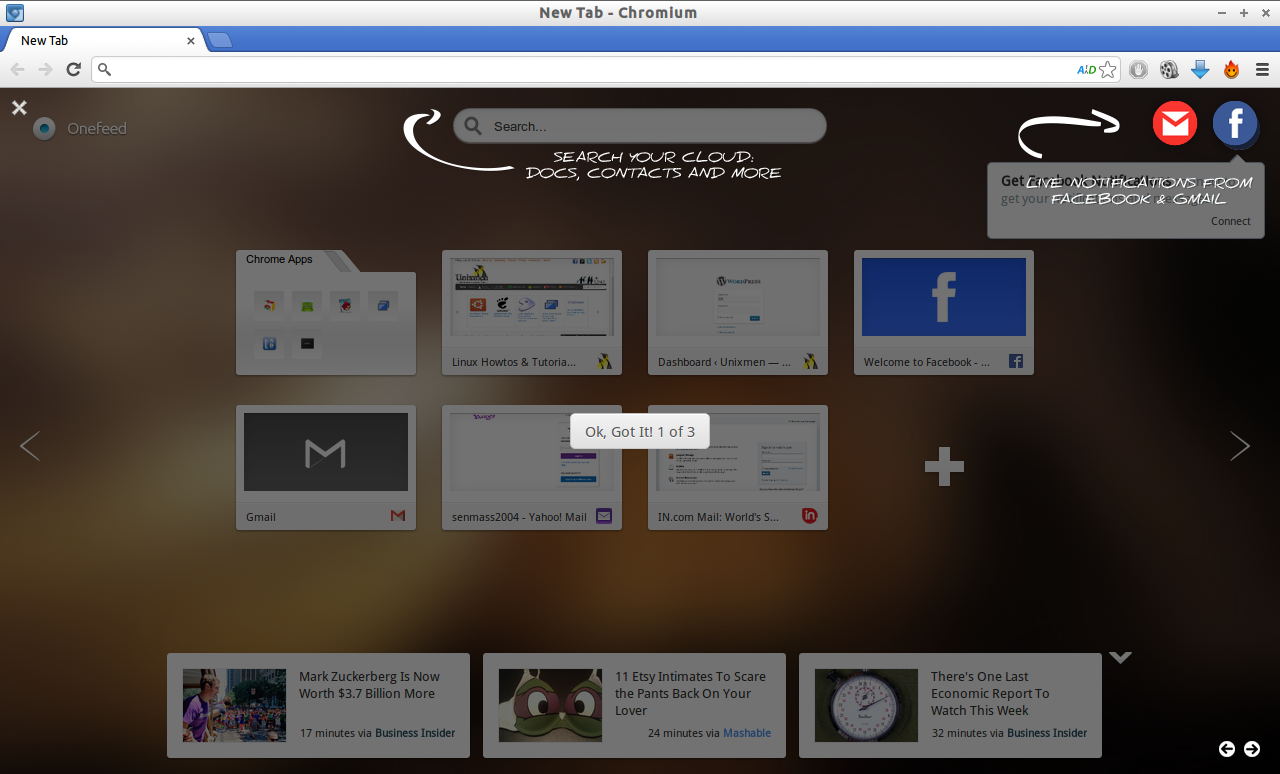Open the Hola flame extension
The height and width of the screenshot is (774, 1280).
click(1231, 69)
